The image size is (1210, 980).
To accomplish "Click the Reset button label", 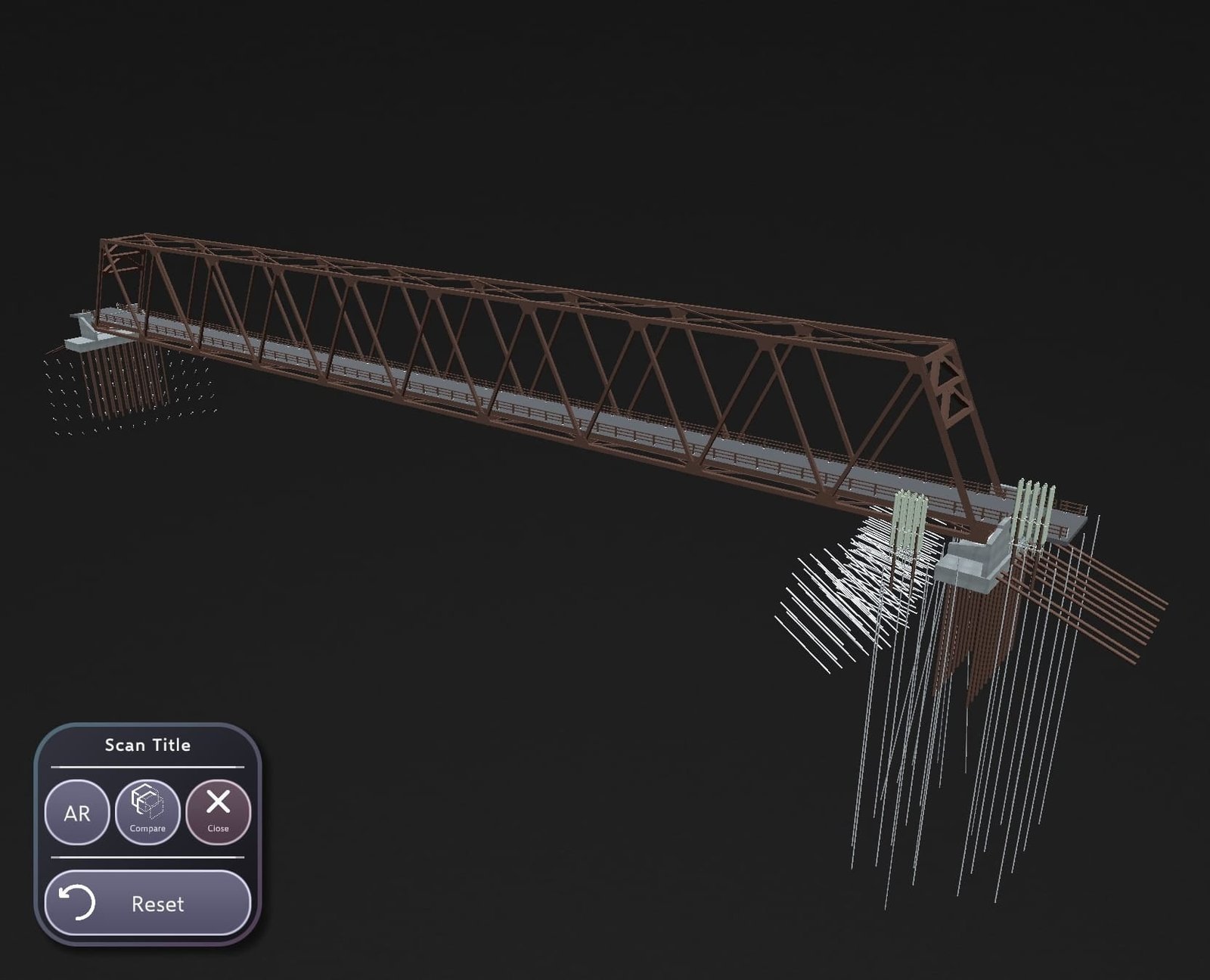I will (x=157, y=904).
